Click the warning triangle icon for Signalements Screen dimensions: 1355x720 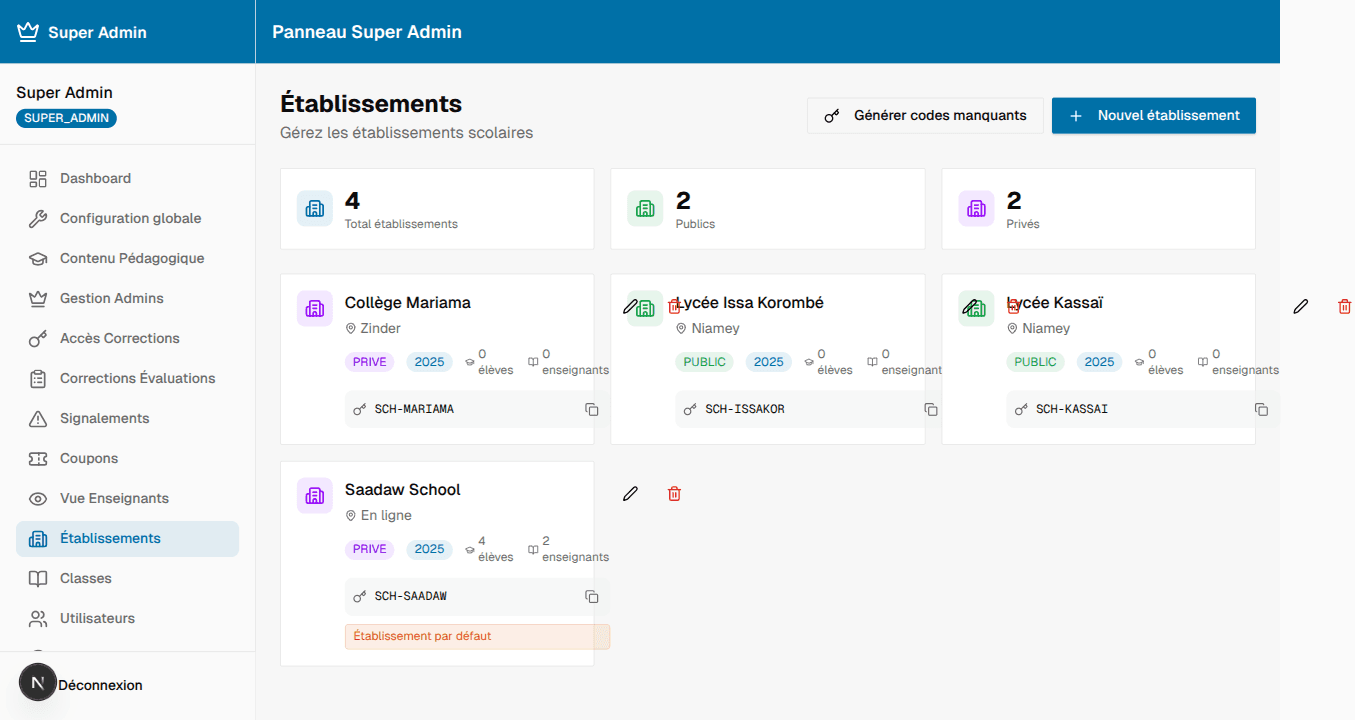(x=38, y=419)
